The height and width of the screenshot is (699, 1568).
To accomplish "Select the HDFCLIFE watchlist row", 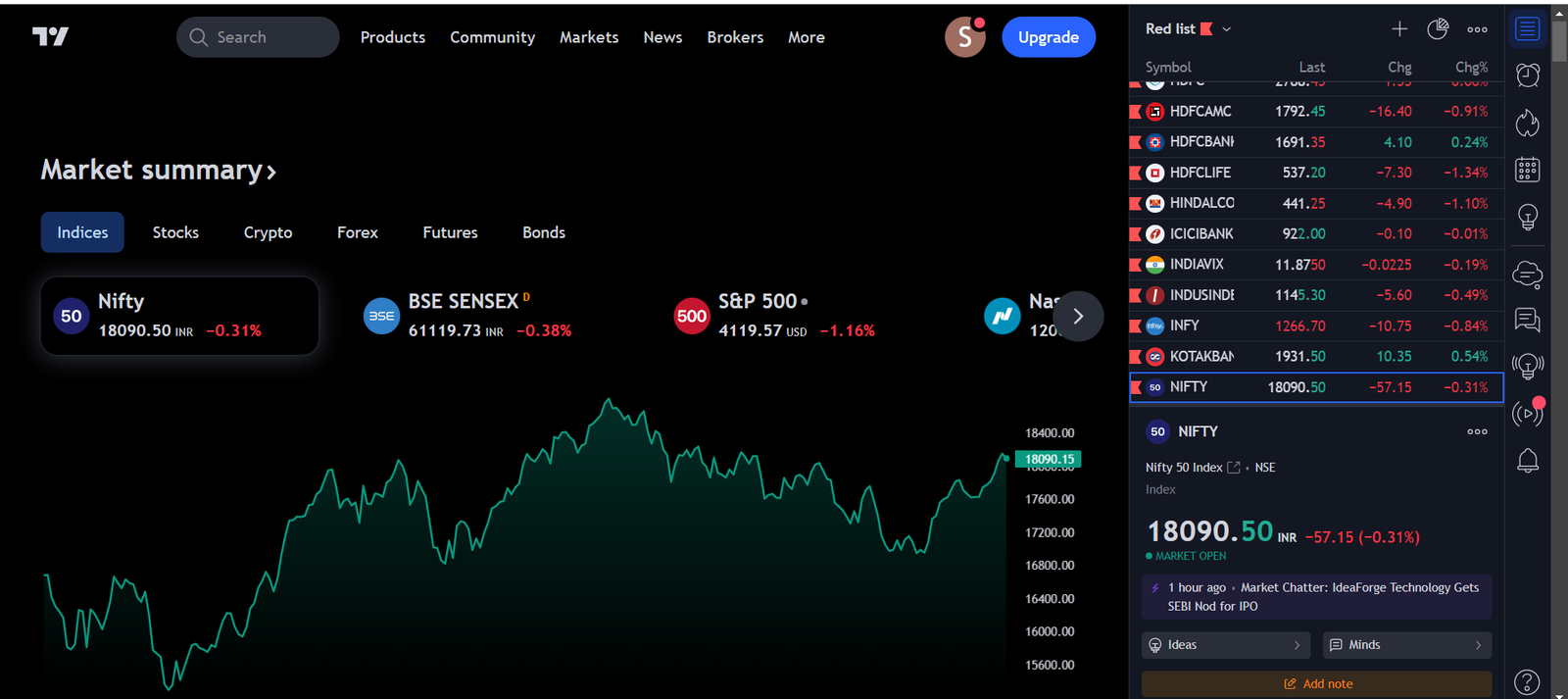I will [1316, 173].
